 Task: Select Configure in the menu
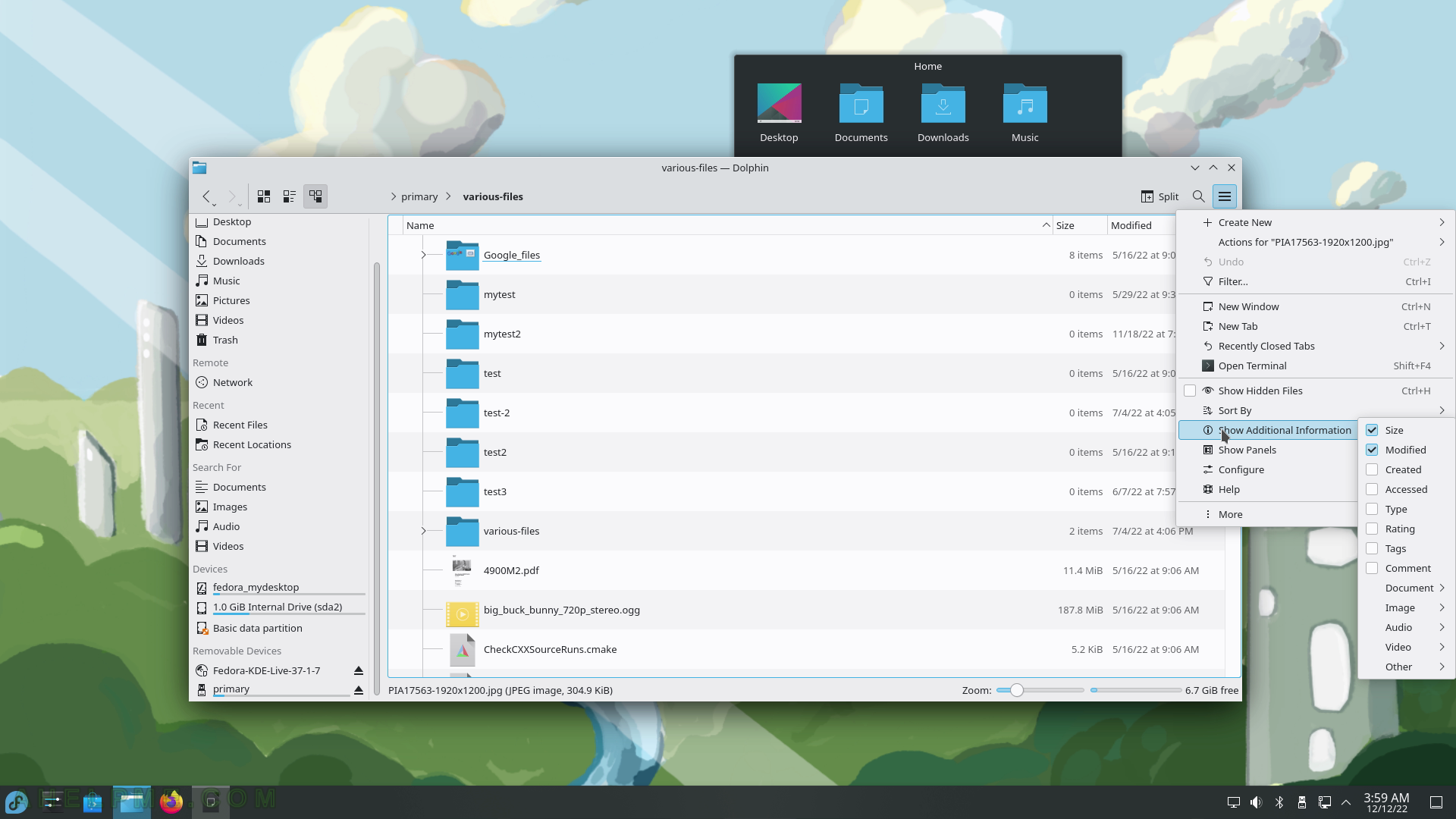click(1268, 469)
